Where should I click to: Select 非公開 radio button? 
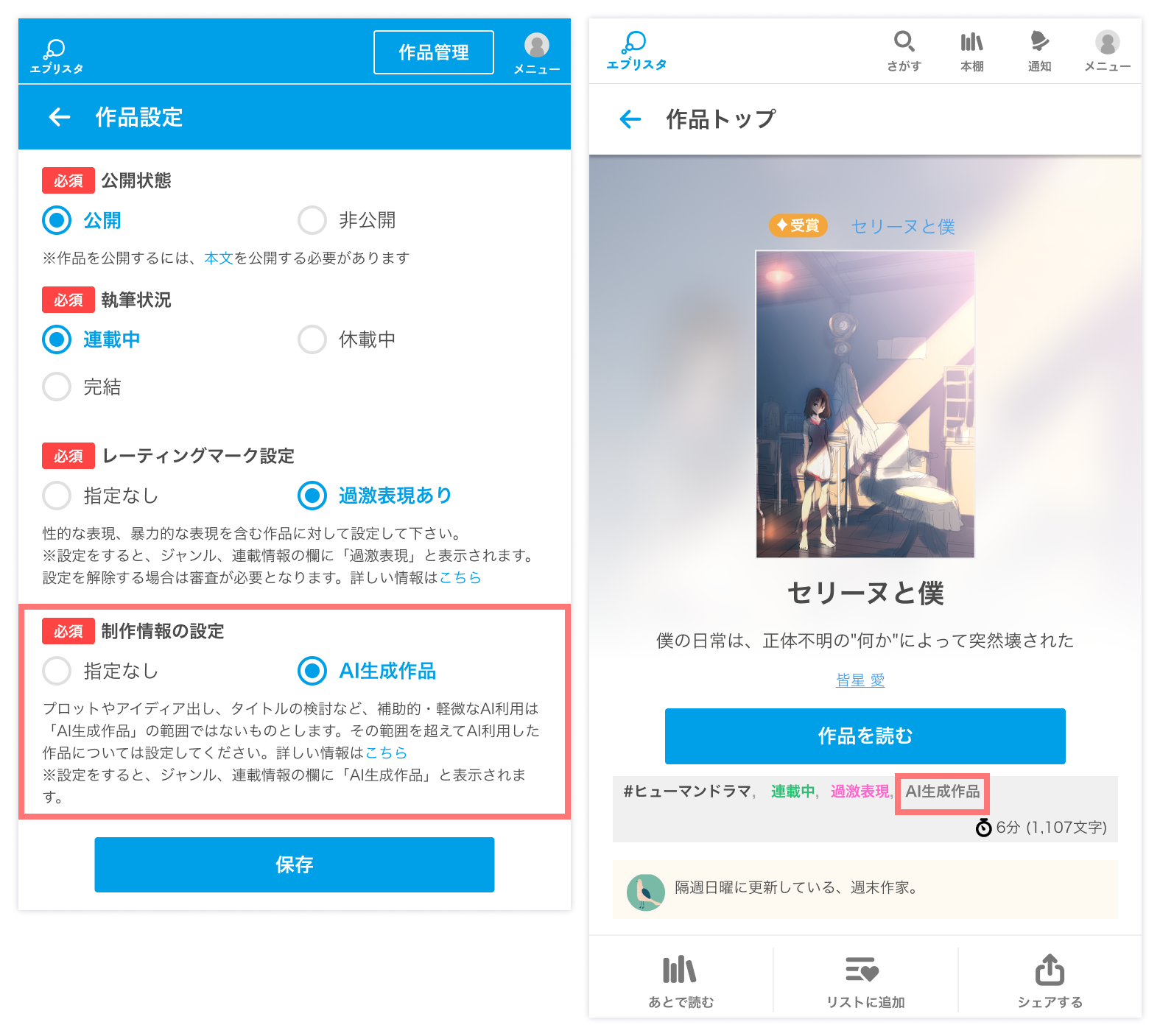click(312, 220)
